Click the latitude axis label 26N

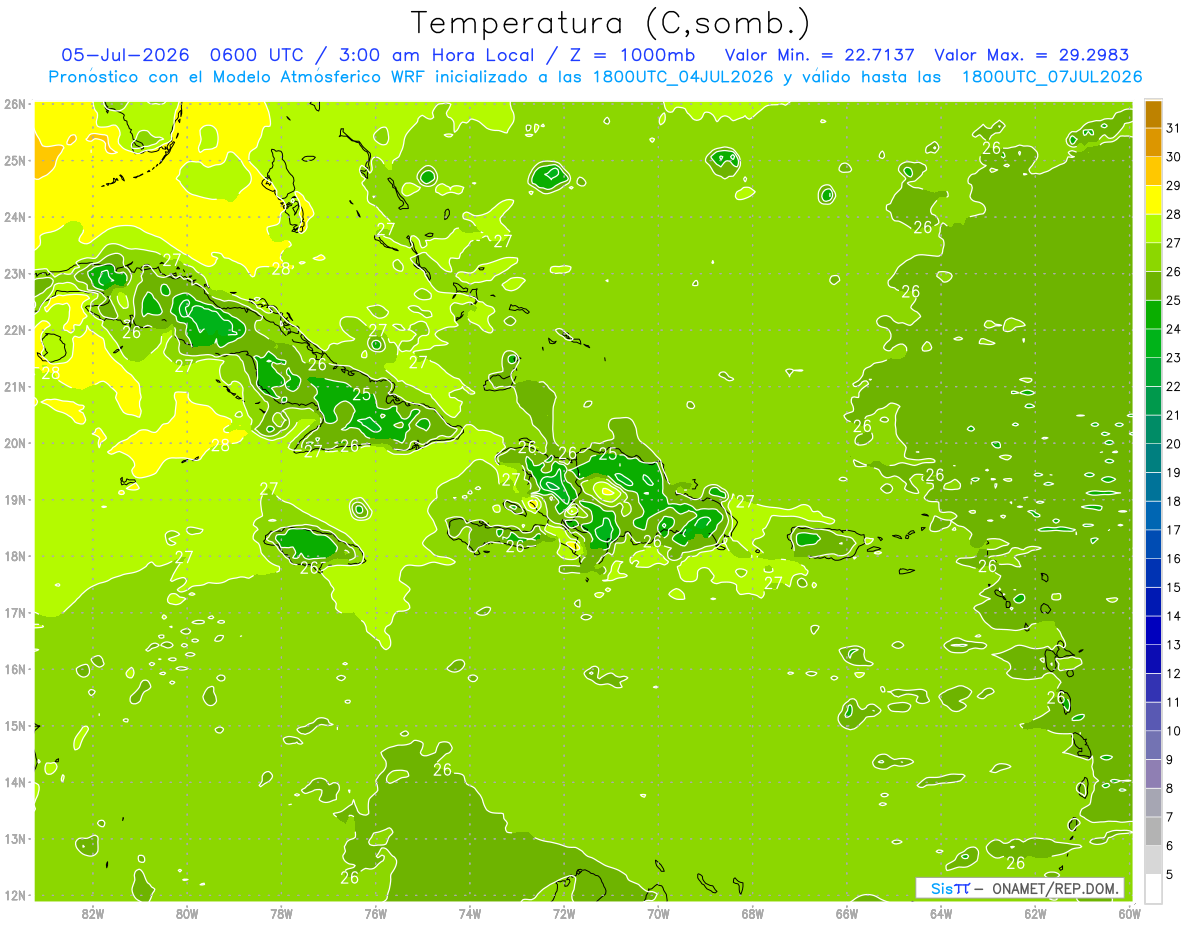pyautogui.click(x=15, y=104)
